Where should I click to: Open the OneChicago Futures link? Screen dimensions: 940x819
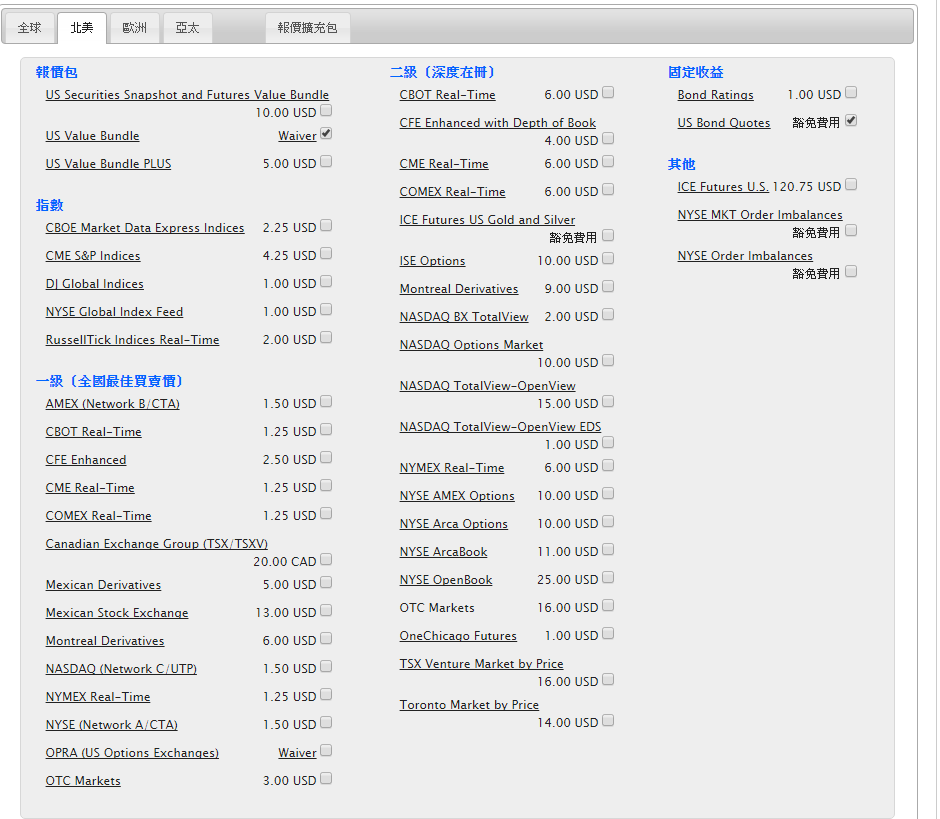pos(458,636)
